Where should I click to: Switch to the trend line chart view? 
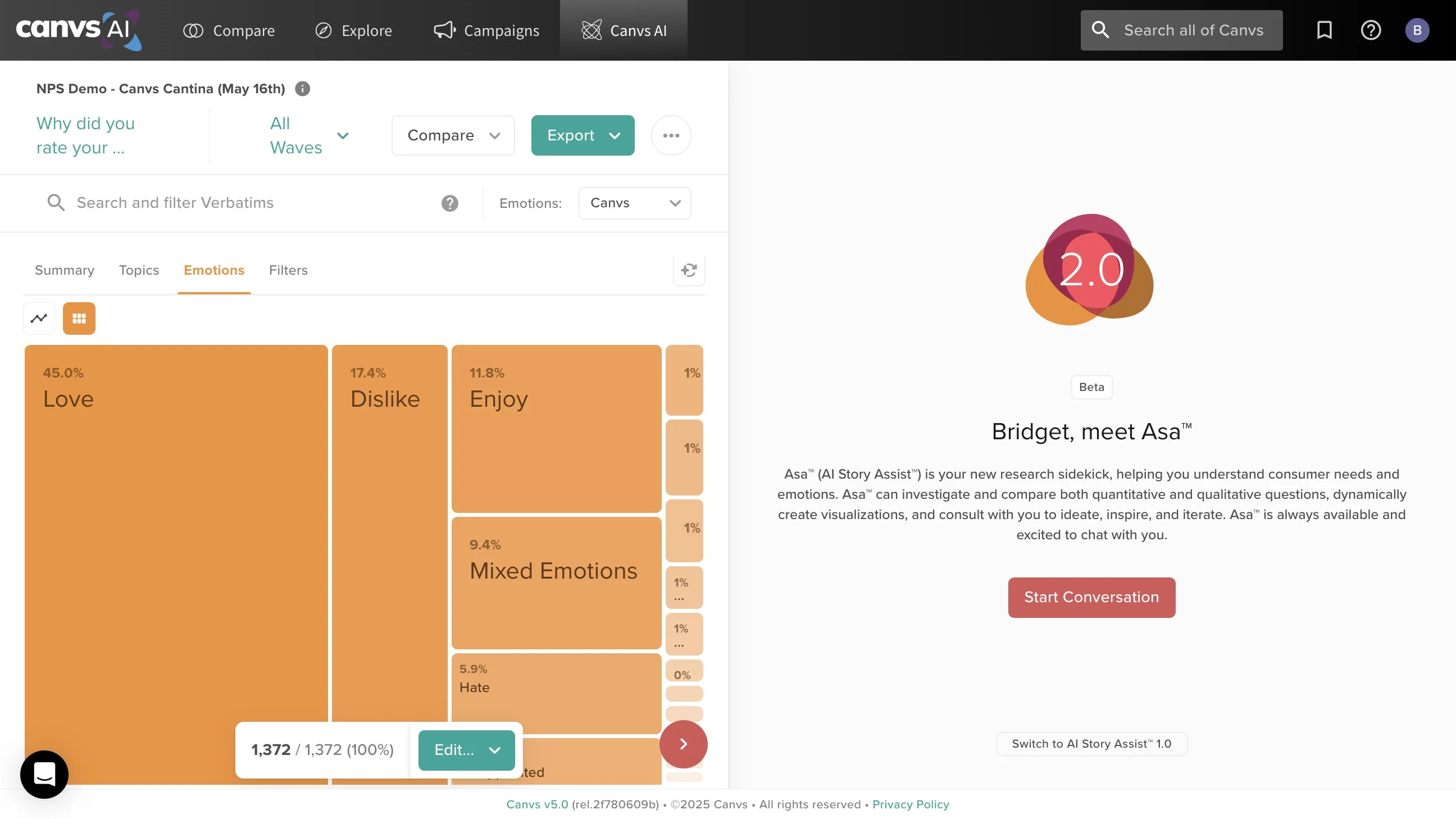tap(39, 319)
